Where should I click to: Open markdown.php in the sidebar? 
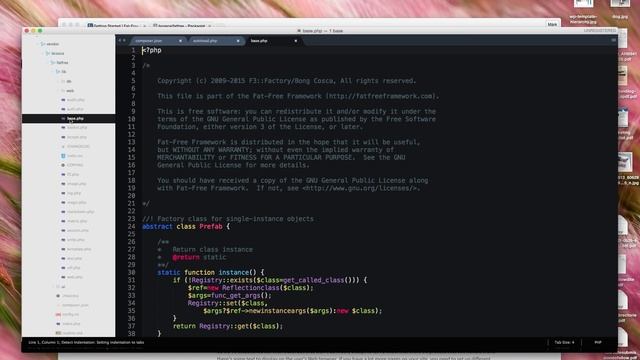pos(80,212)
